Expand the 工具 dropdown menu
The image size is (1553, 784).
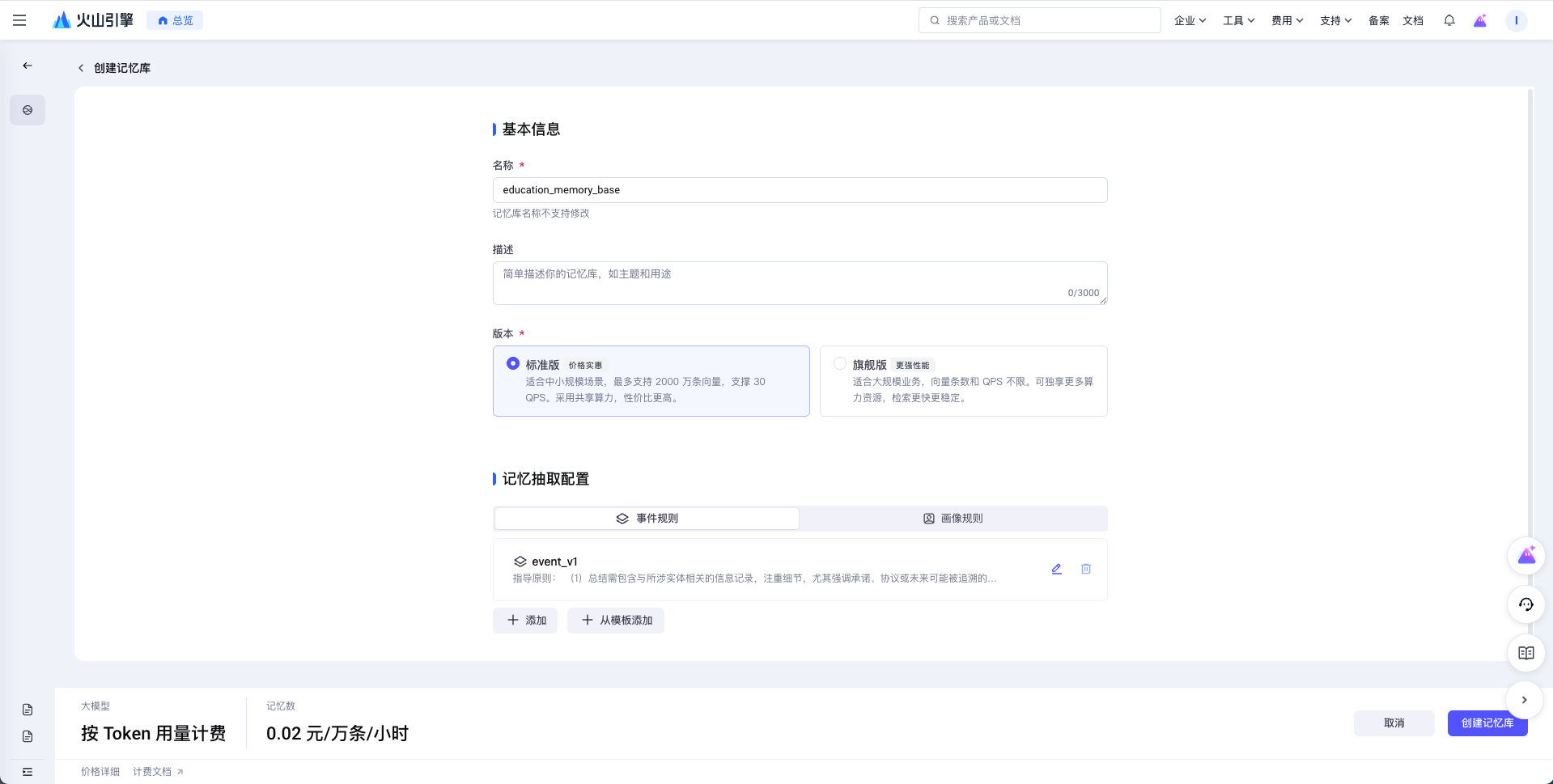[x=1238, y=20]
